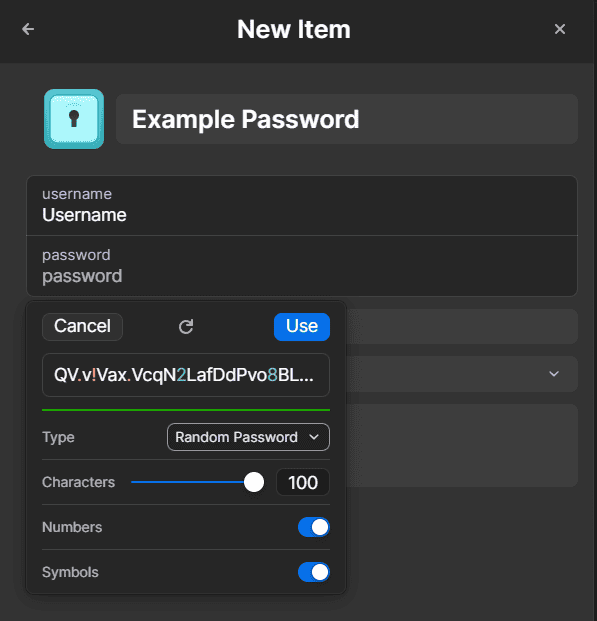This screenshot has width=597, height=621.
Task: Click the generated password text box
Action: click(186, 375)
